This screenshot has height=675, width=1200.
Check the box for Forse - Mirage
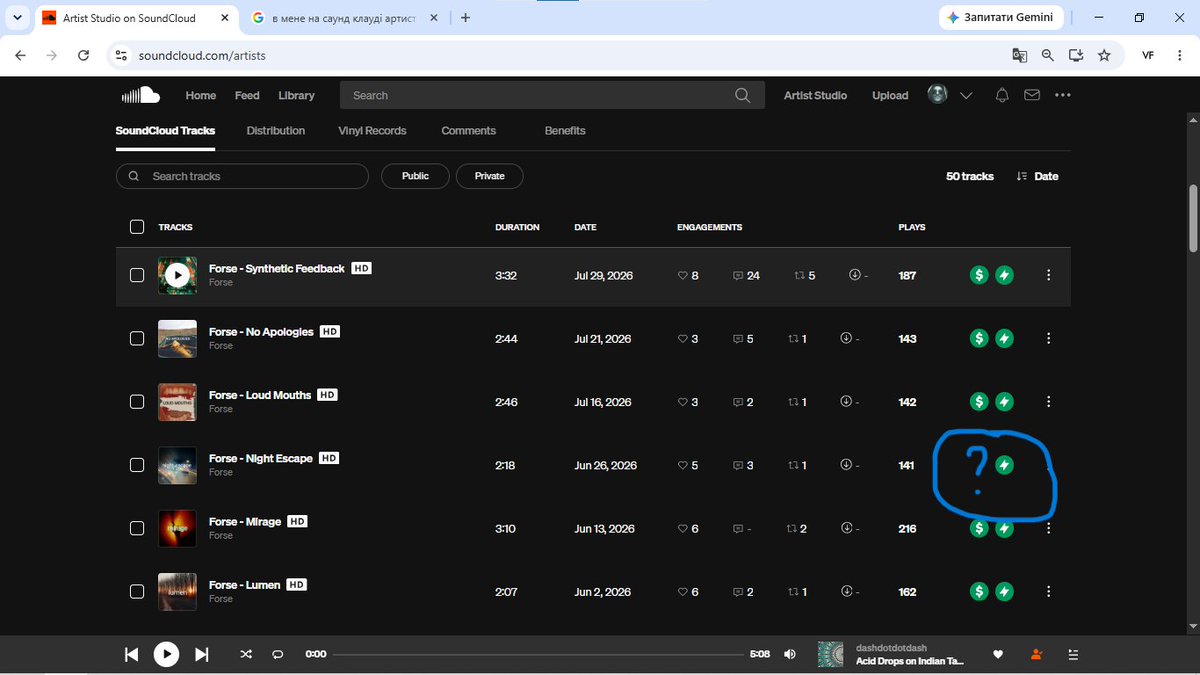(137, 528)
